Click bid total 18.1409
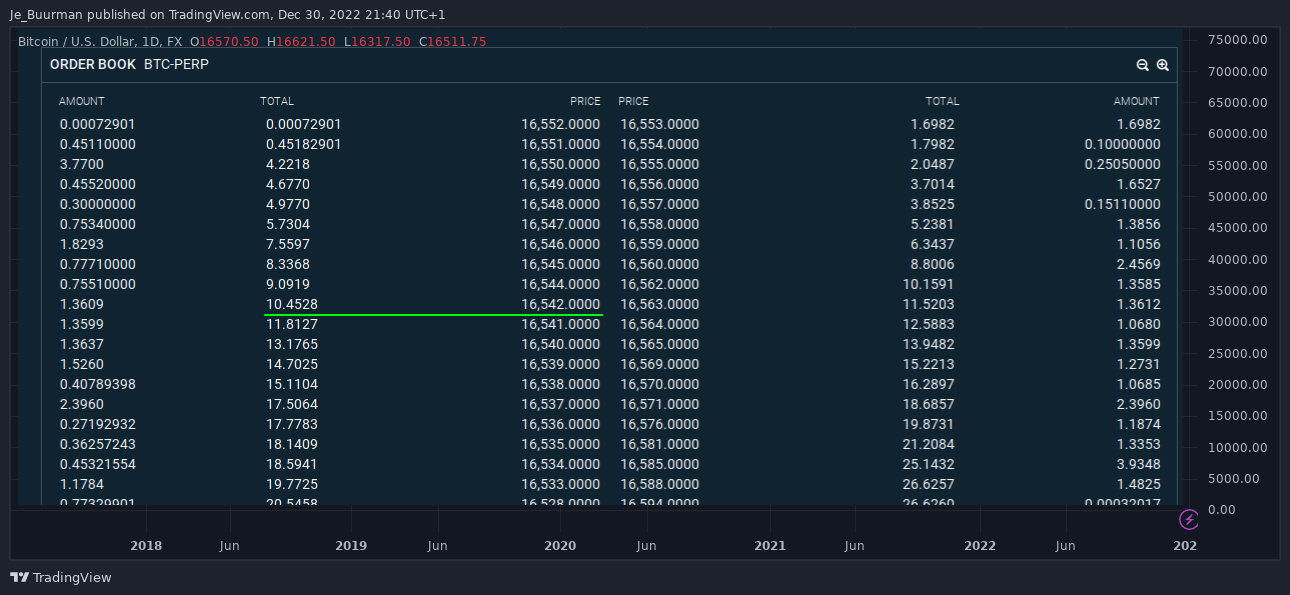 pyautogui.click(x=292, y=444)
